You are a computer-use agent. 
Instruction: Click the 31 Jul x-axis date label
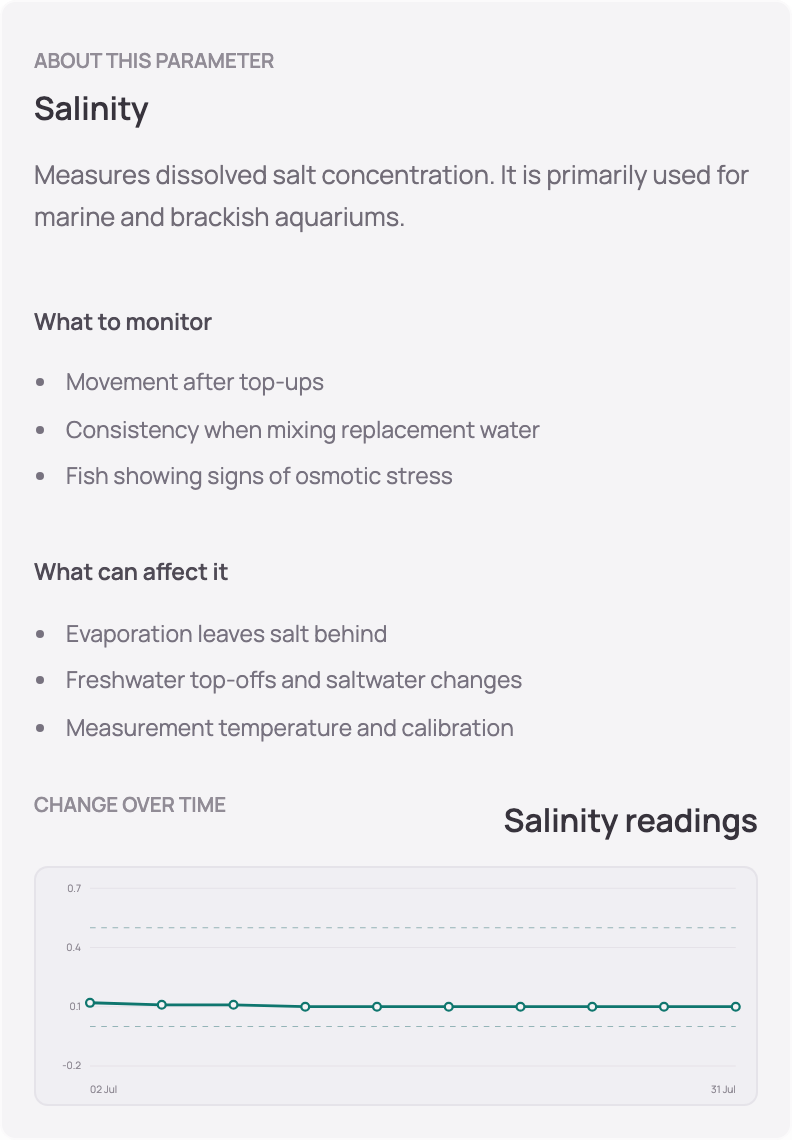click(723, 1089)
